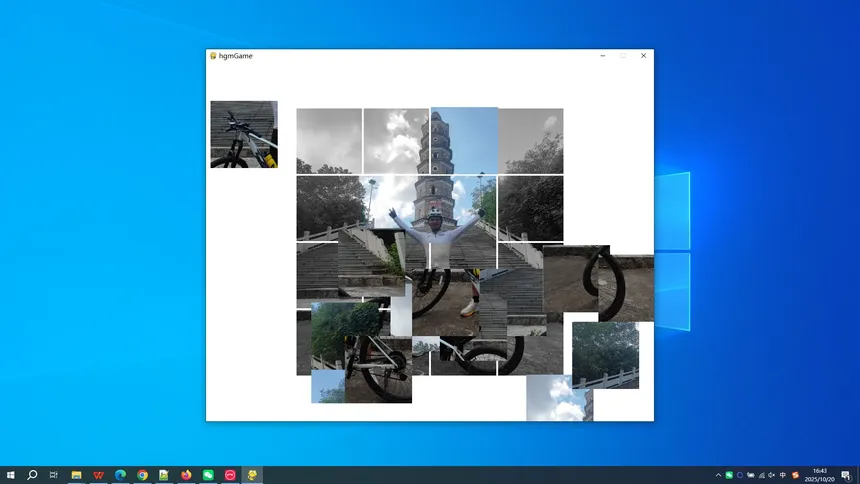Select the colored pagoda top puzzle piece
Screen dimensions: 860x484
(x=464, y=140)
